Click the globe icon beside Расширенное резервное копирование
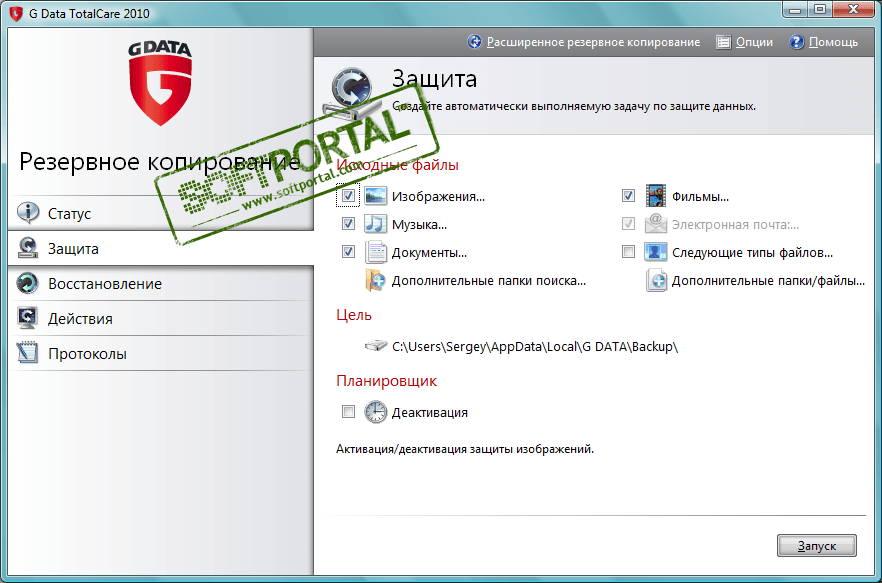 point(474,42)
